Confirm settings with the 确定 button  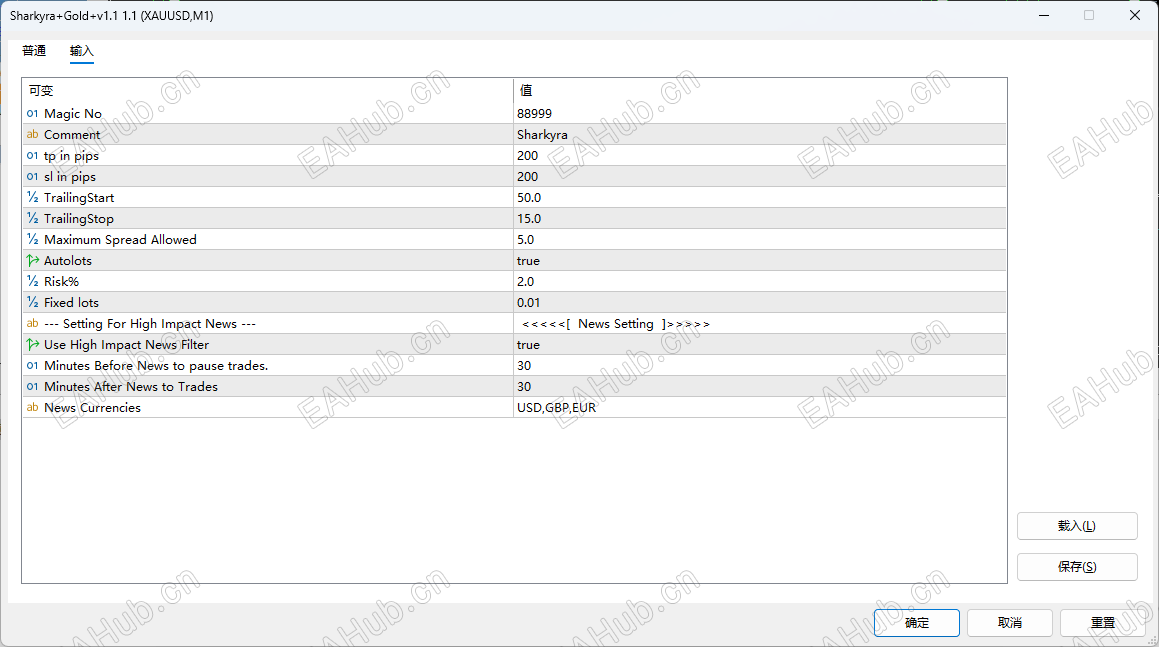[917, 623]
